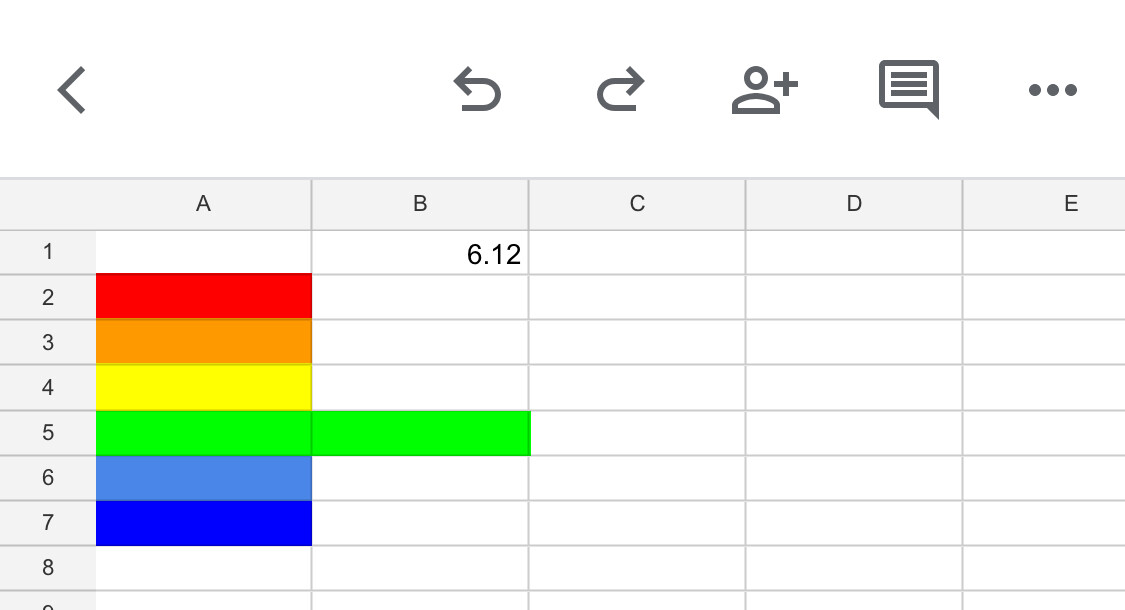Select column B header

coord(420,205)
